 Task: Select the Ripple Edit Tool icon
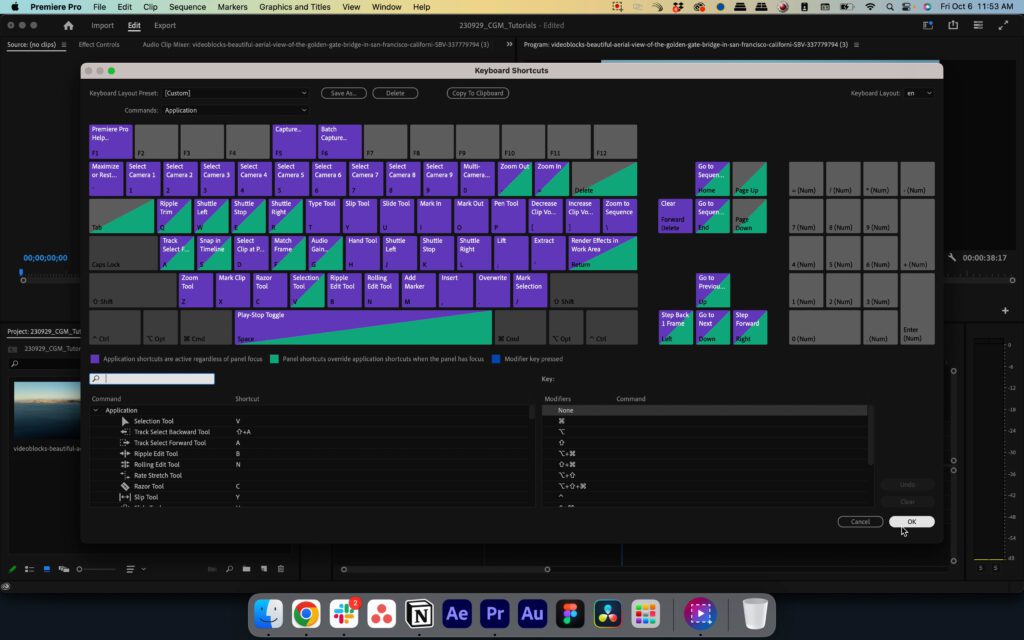click(125, 454)
